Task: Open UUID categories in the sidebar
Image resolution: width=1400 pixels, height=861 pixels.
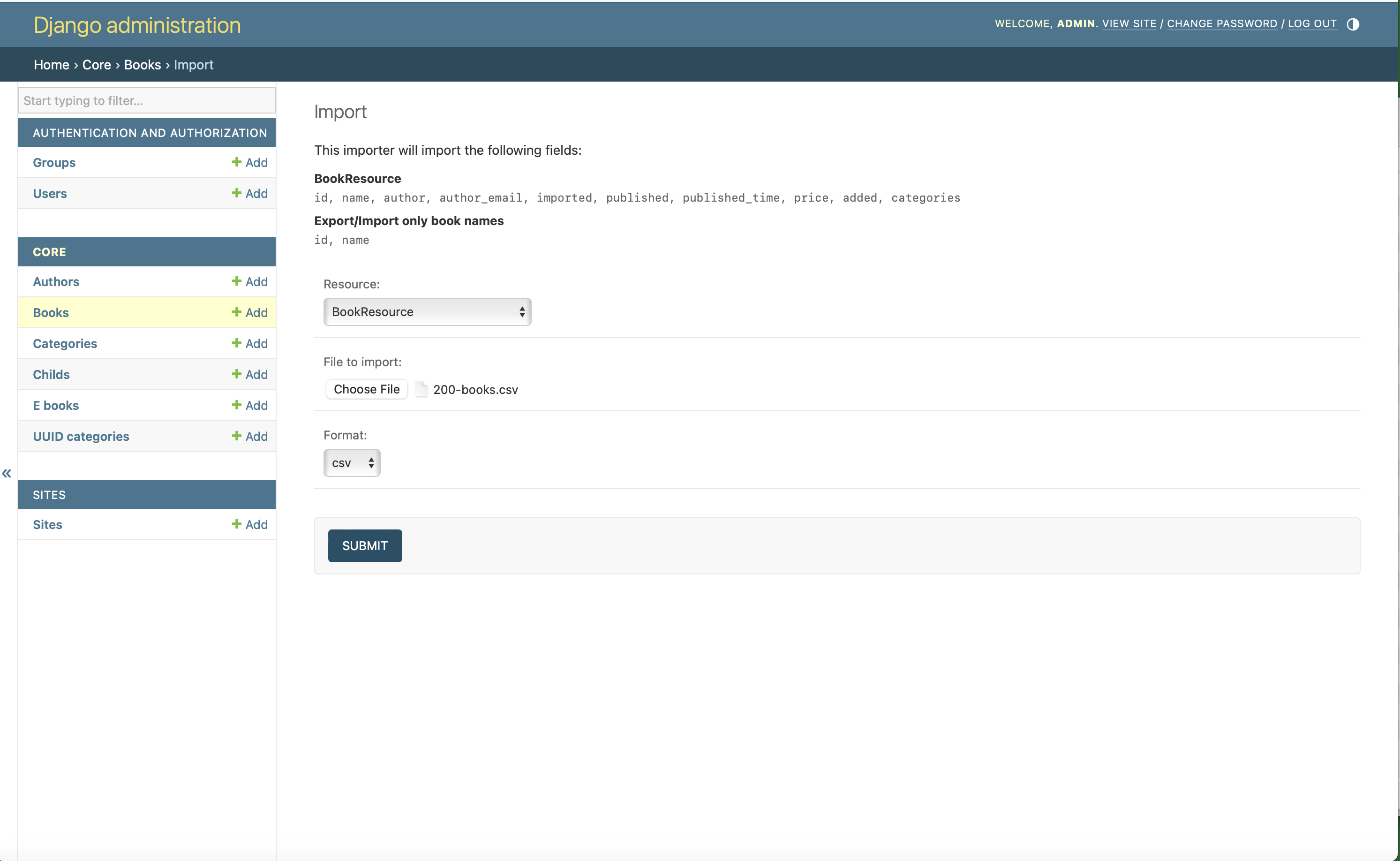Action: (x=81, y=436)
